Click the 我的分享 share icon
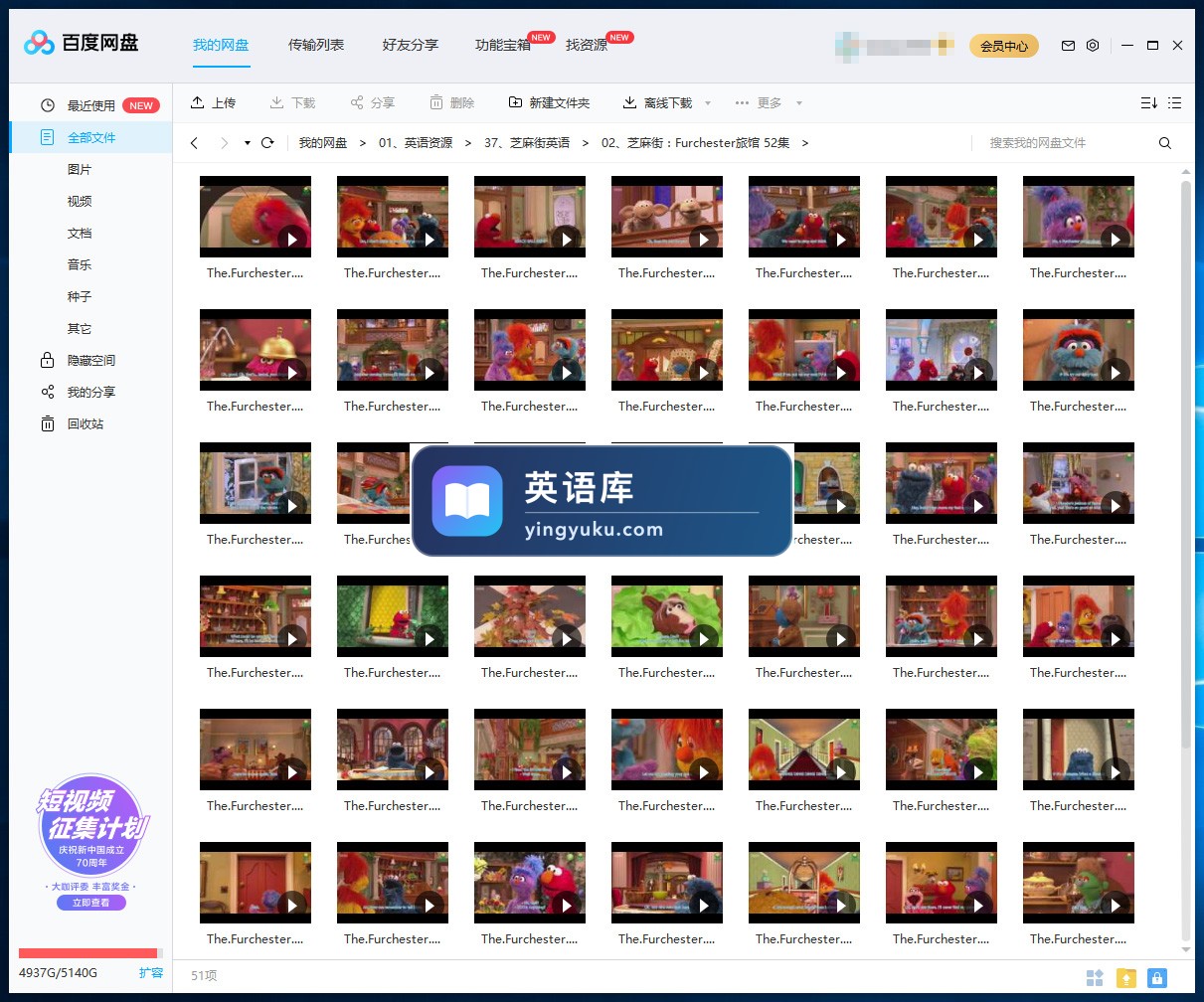Viewport: 1204px width, 1002px height. coord(47,392)
